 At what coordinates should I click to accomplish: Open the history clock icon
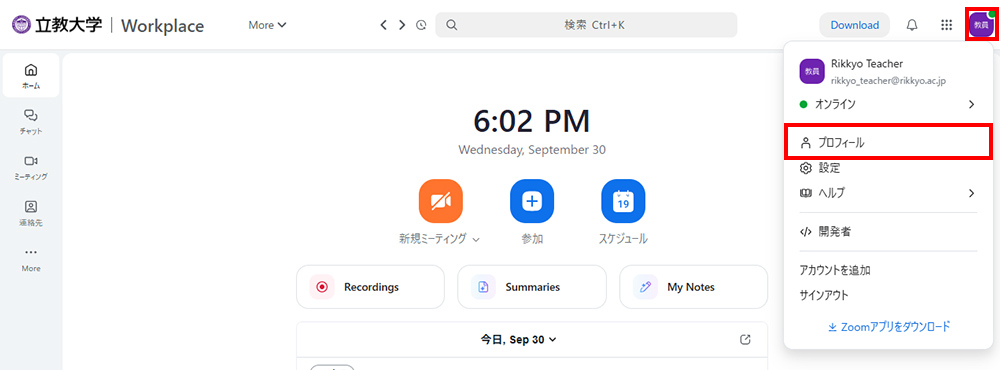tap(421, 26)
